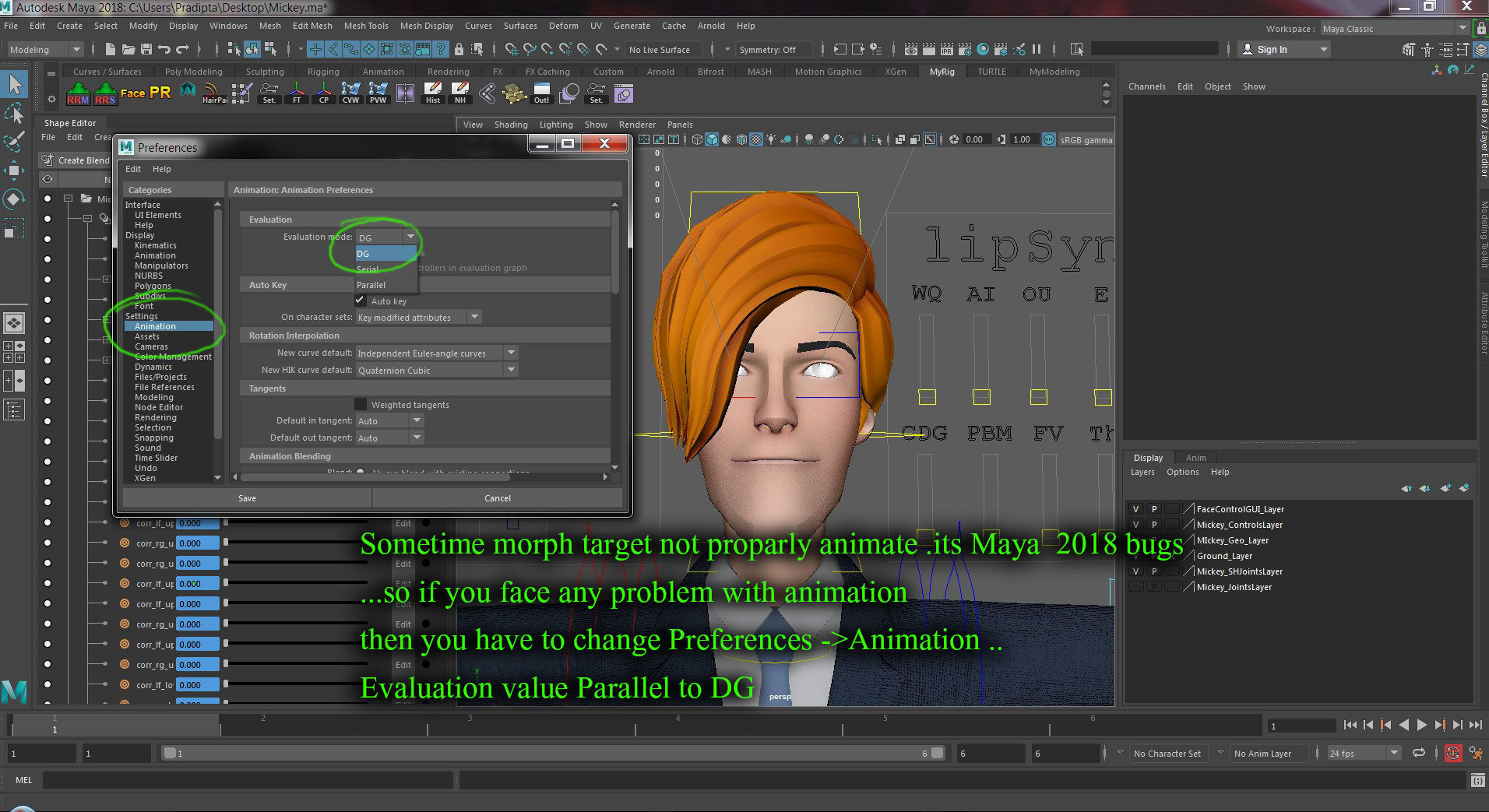
Task: Open the Workspace Maya Classic dropdown
Action: [1394, 29]
